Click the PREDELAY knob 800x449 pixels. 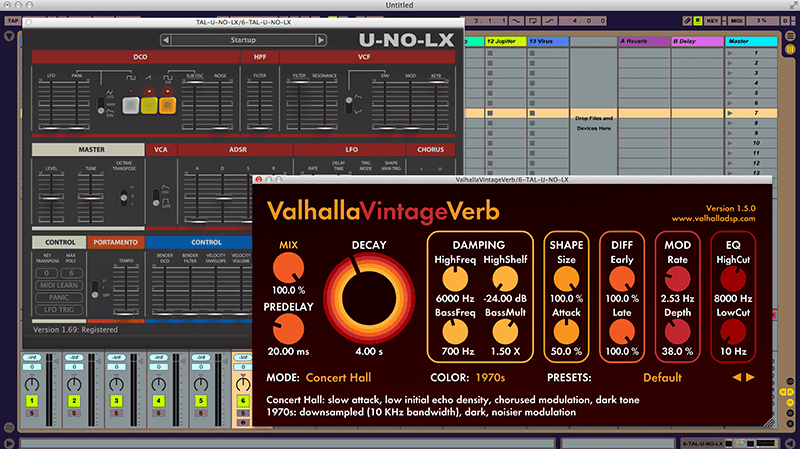click(x=288, y=329)
